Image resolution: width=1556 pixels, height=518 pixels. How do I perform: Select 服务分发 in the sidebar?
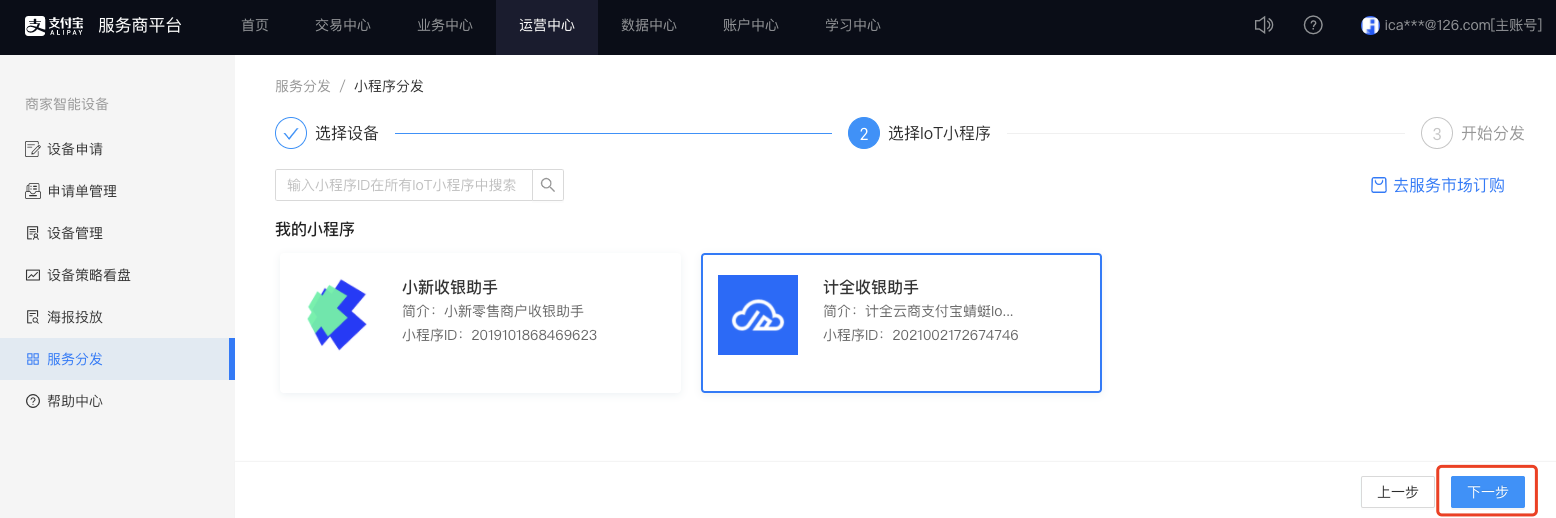pyautogui.click(x=117, y=359)
